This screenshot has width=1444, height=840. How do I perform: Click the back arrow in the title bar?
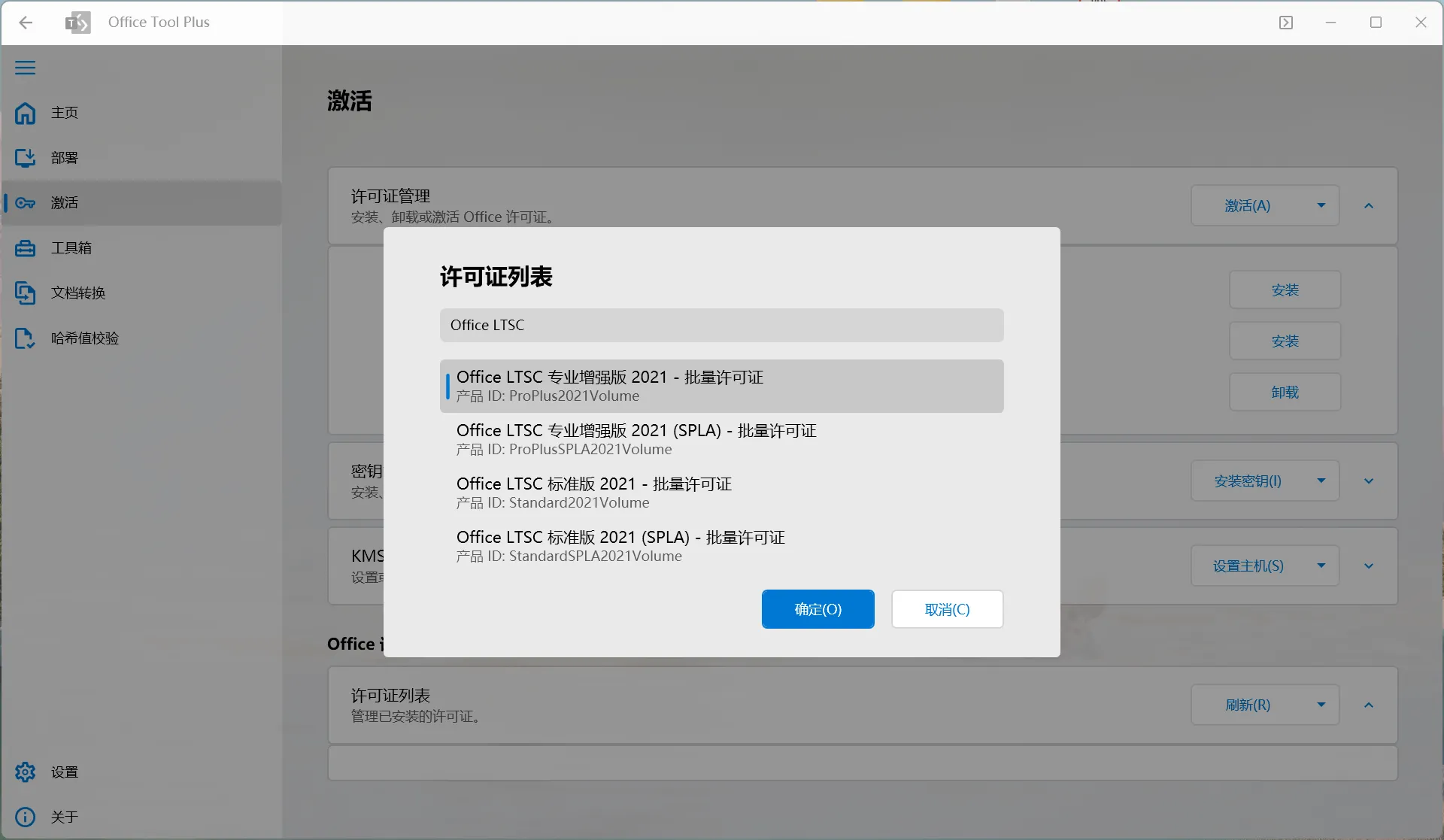pyautogui.click(x=27, y=23)
